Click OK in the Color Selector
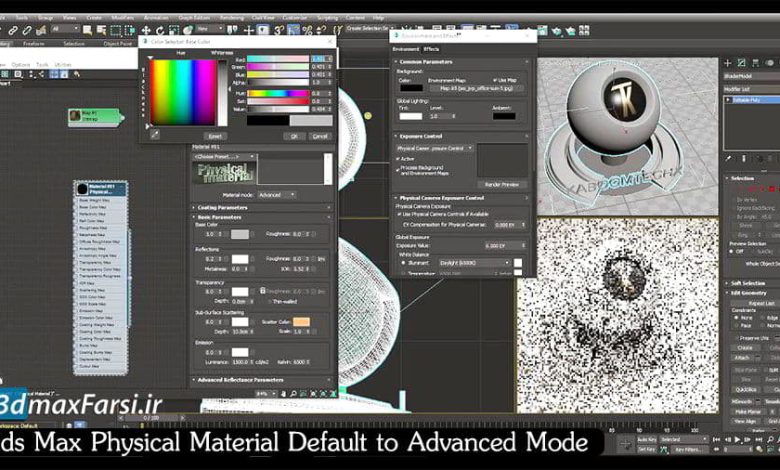 click(294, 136)
